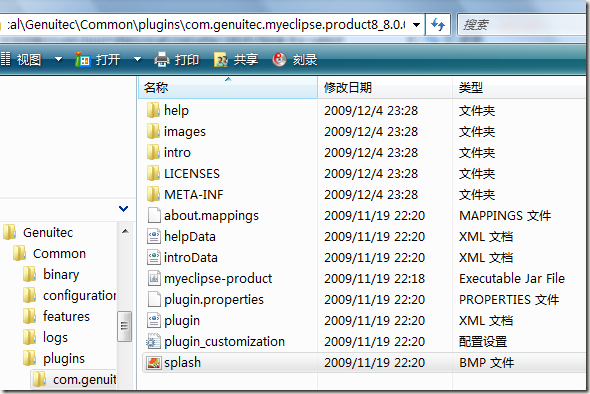Viewport: 590px width, 394px height.
Task: Click the plugins folder icon in tree
Action: (30, 358)
